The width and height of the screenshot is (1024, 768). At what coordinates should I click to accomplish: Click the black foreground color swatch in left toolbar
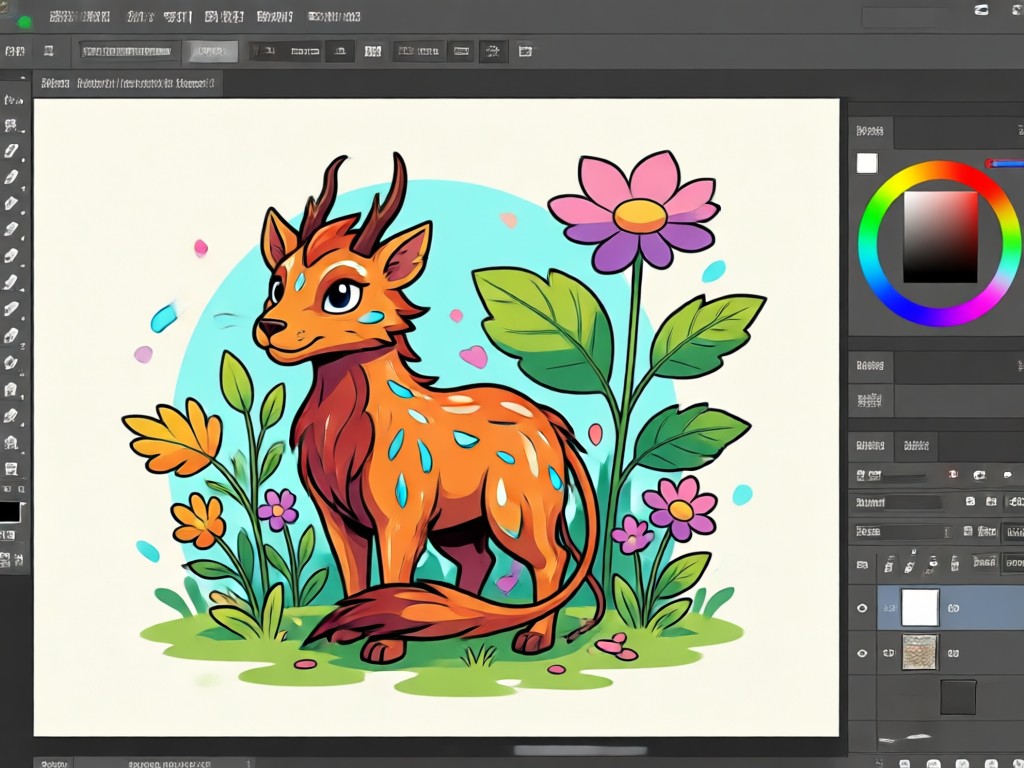click(x=10, y=511)
